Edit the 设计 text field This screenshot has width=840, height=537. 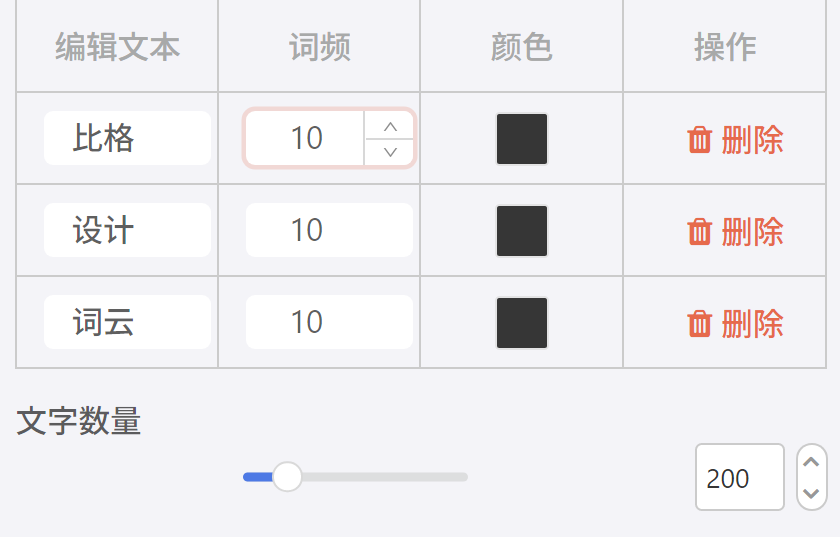point(127,230)
